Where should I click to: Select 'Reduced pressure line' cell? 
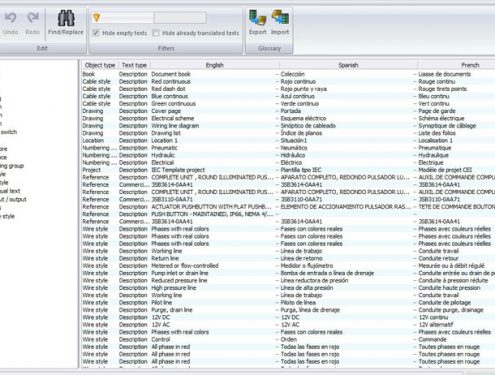click(179, 280)
